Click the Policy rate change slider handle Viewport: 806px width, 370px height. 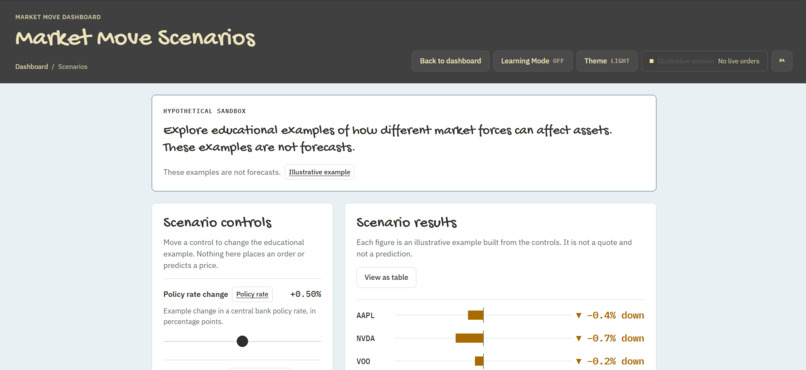pyautogui.click(x=242, y=341)
